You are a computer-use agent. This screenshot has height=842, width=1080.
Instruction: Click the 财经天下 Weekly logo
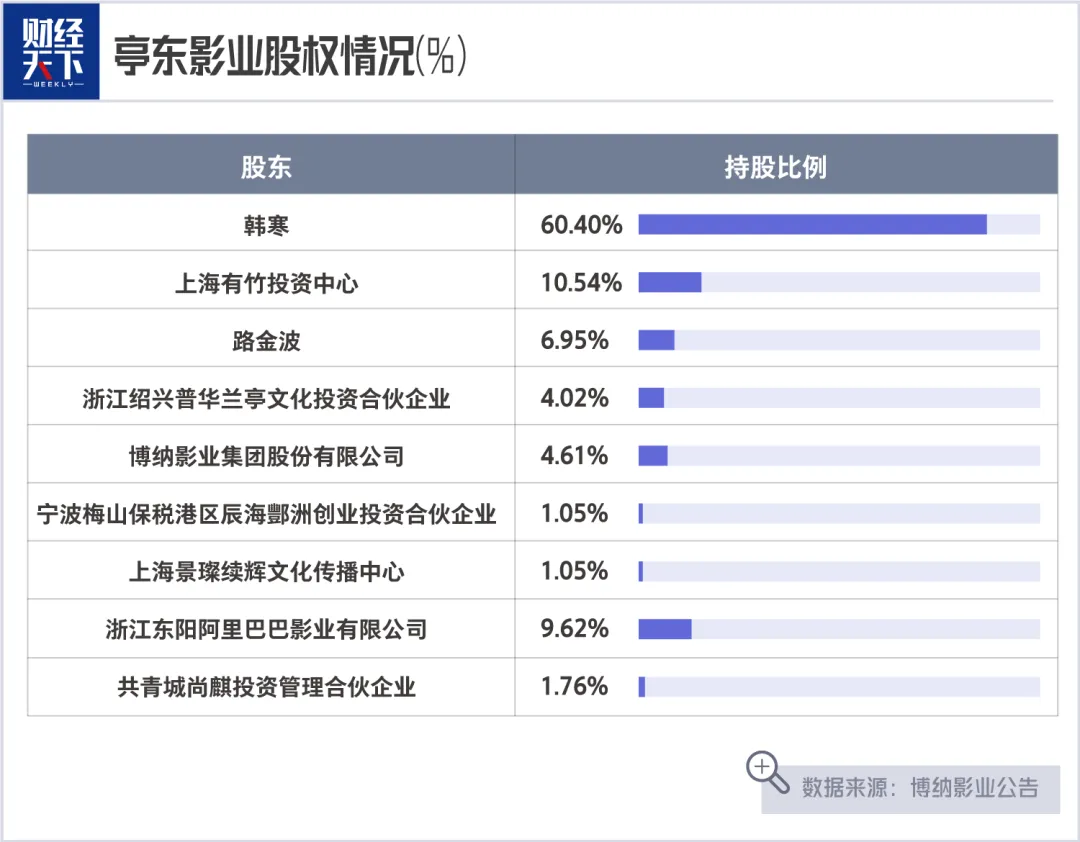[65, 56]
